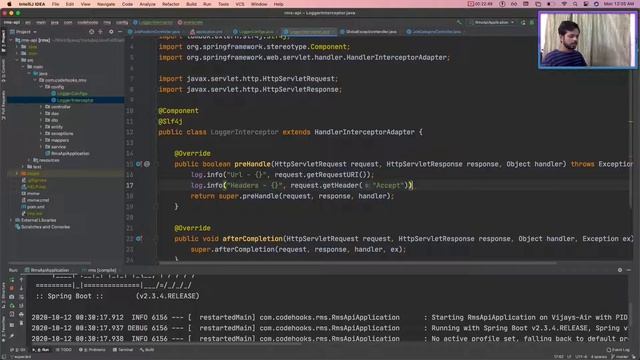
Task: Expand the mappers package
Action: [x=41, y=140]
